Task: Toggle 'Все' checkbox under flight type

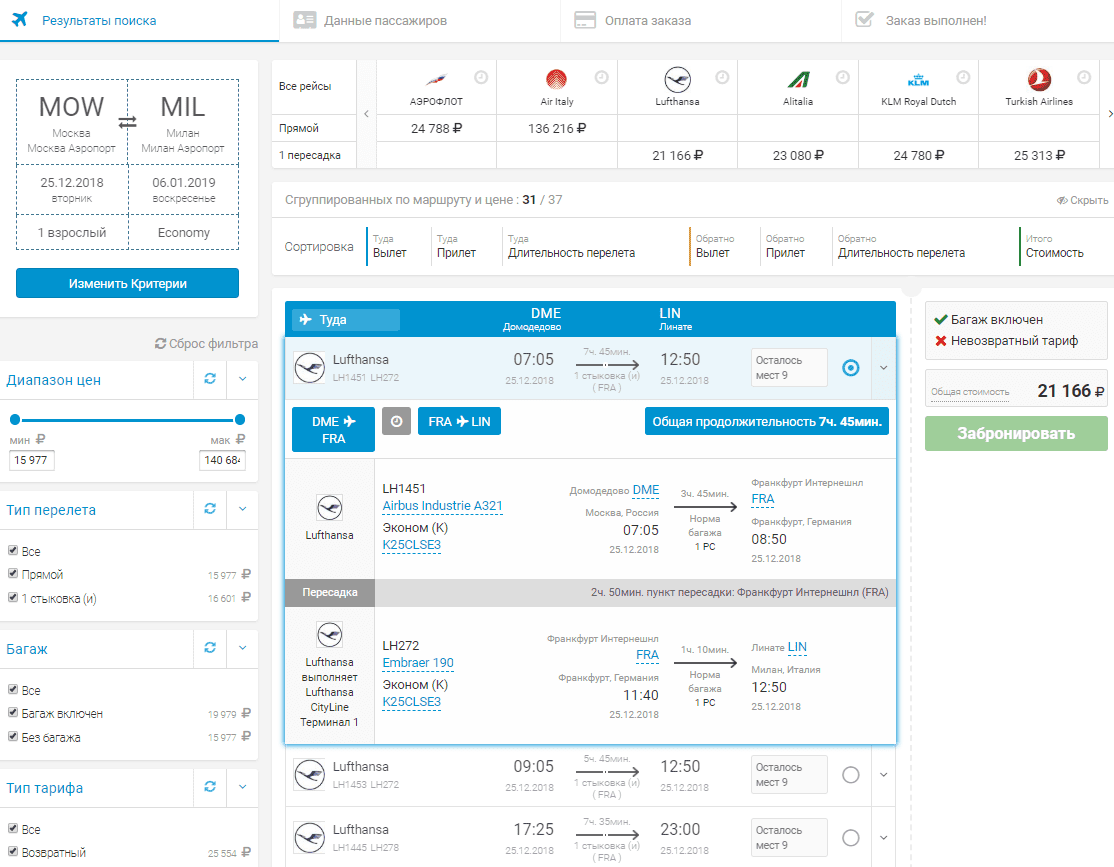Action: coord(13,550)
